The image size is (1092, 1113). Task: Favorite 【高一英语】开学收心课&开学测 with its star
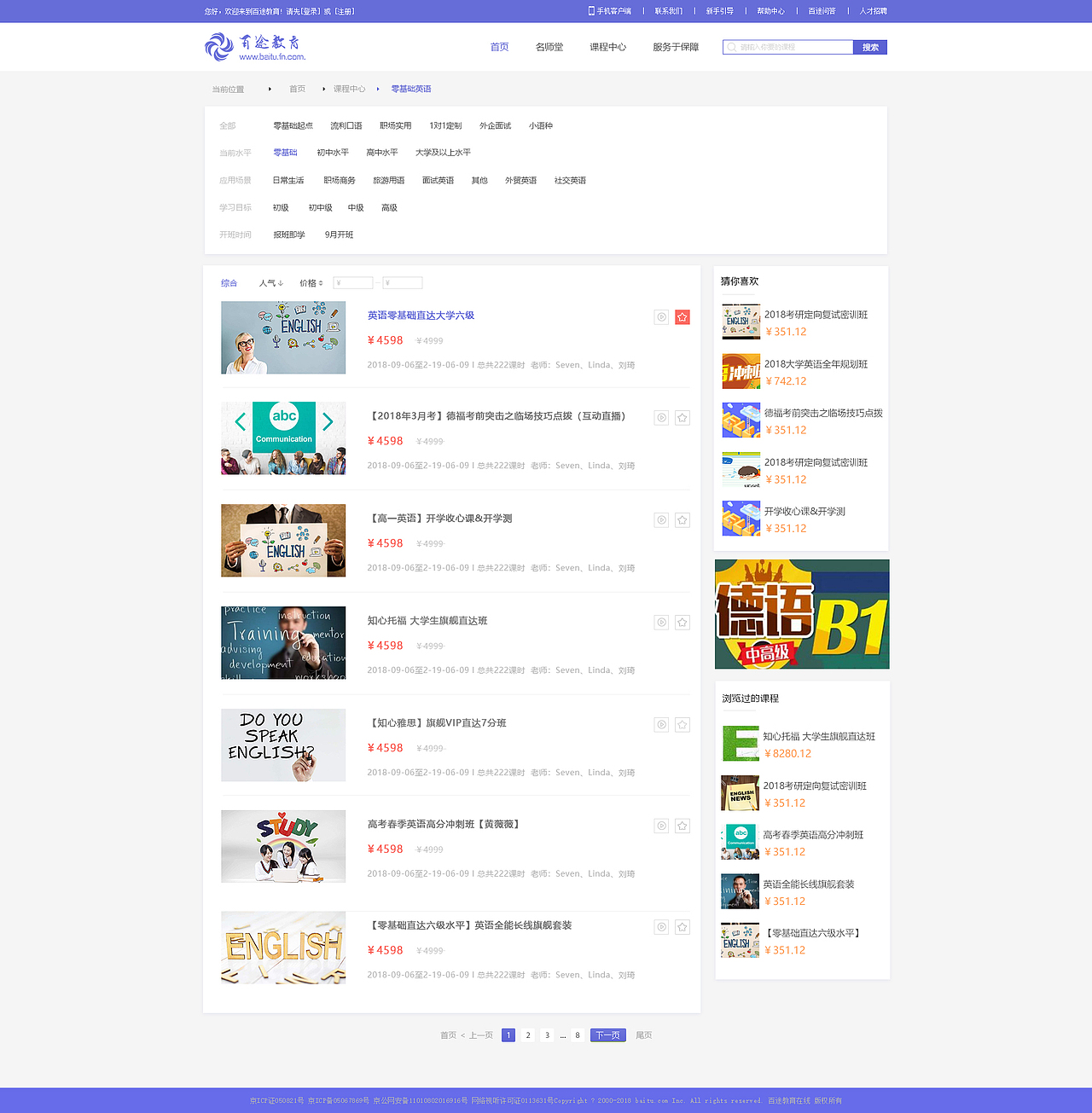click(x=682, y=520)
